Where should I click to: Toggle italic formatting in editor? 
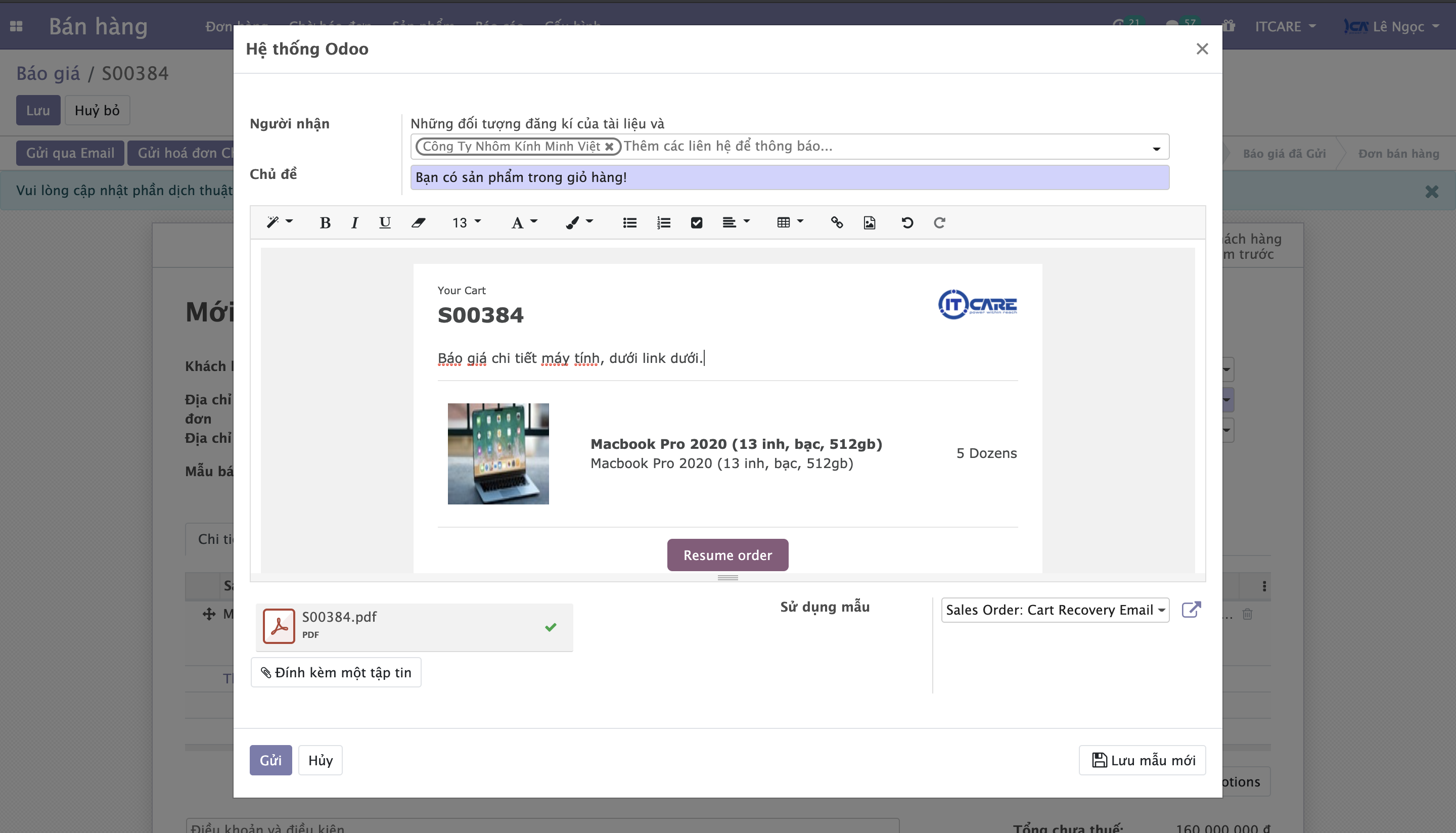[x=355, y=222]
